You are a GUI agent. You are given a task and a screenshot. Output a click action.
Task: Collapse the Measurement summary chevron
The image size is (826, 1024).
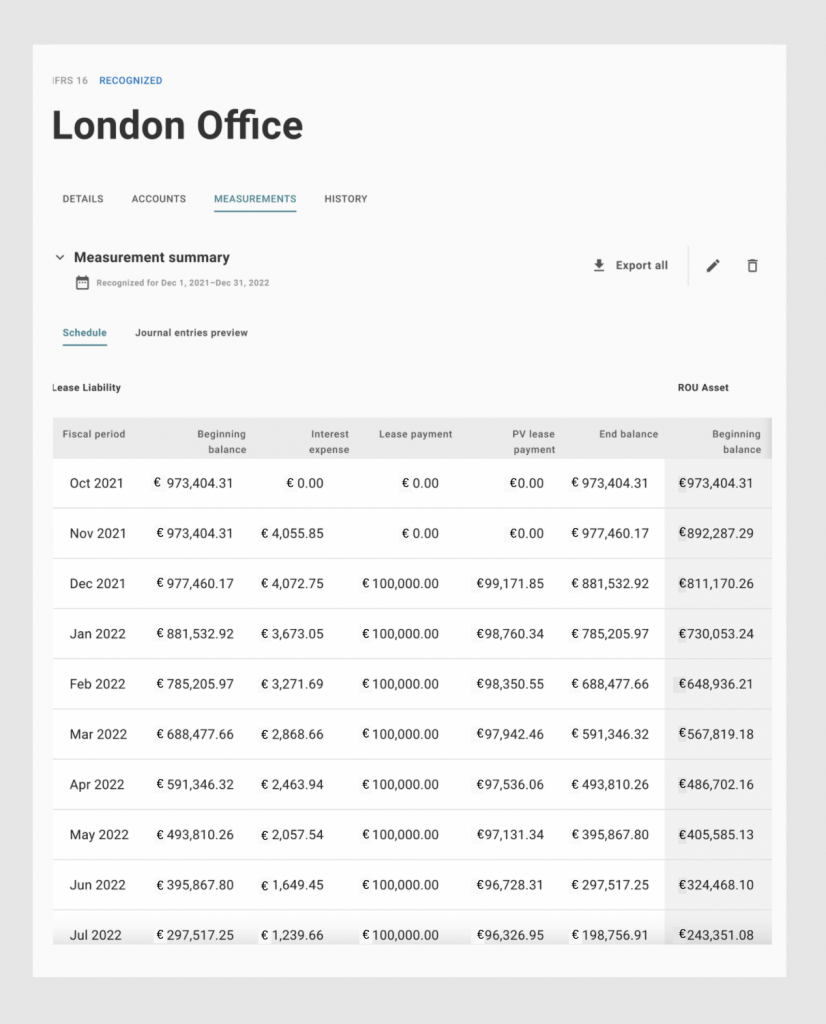tap(59, 257)
